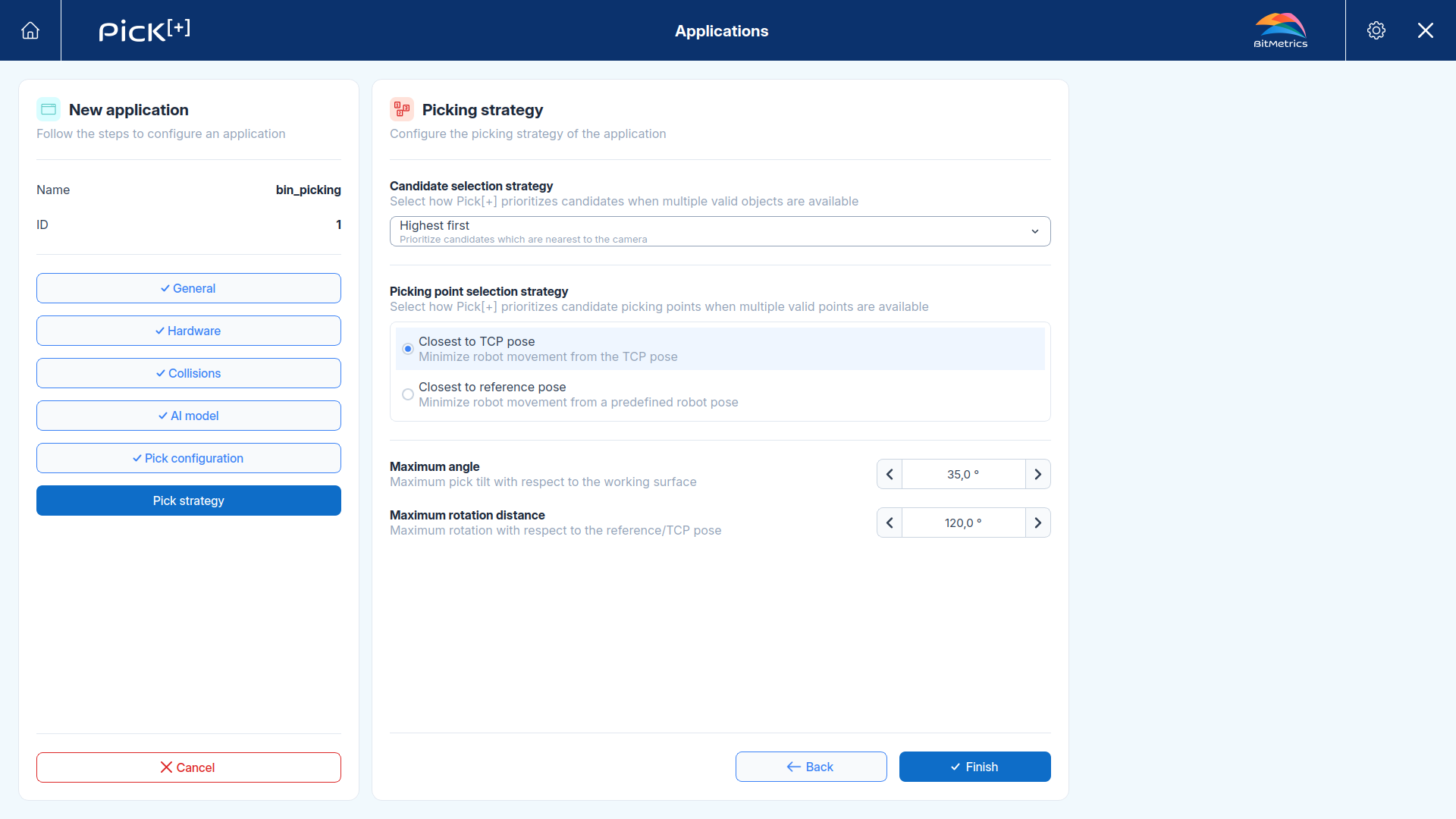Click the Maximum angle label
Screen dimensions: 1456x819
point(435,466)
